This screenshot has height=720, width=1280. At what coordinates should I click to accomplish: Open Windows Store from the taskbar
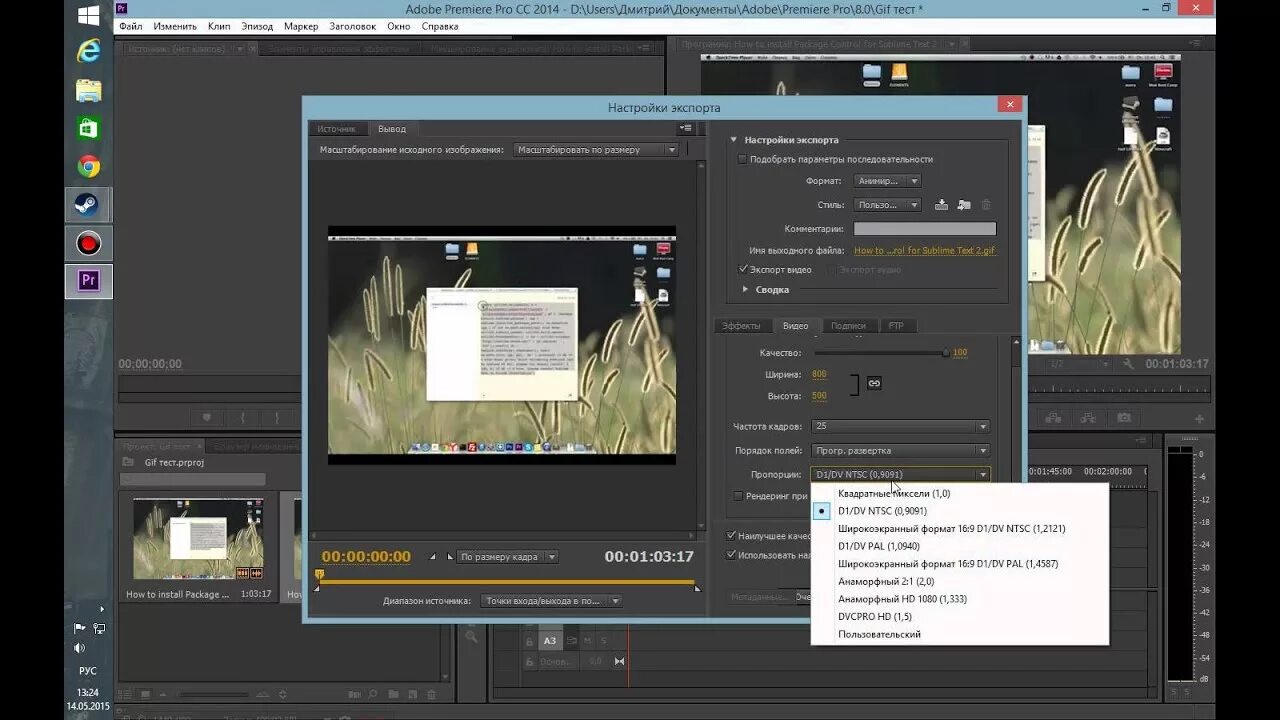click(89, 128)
